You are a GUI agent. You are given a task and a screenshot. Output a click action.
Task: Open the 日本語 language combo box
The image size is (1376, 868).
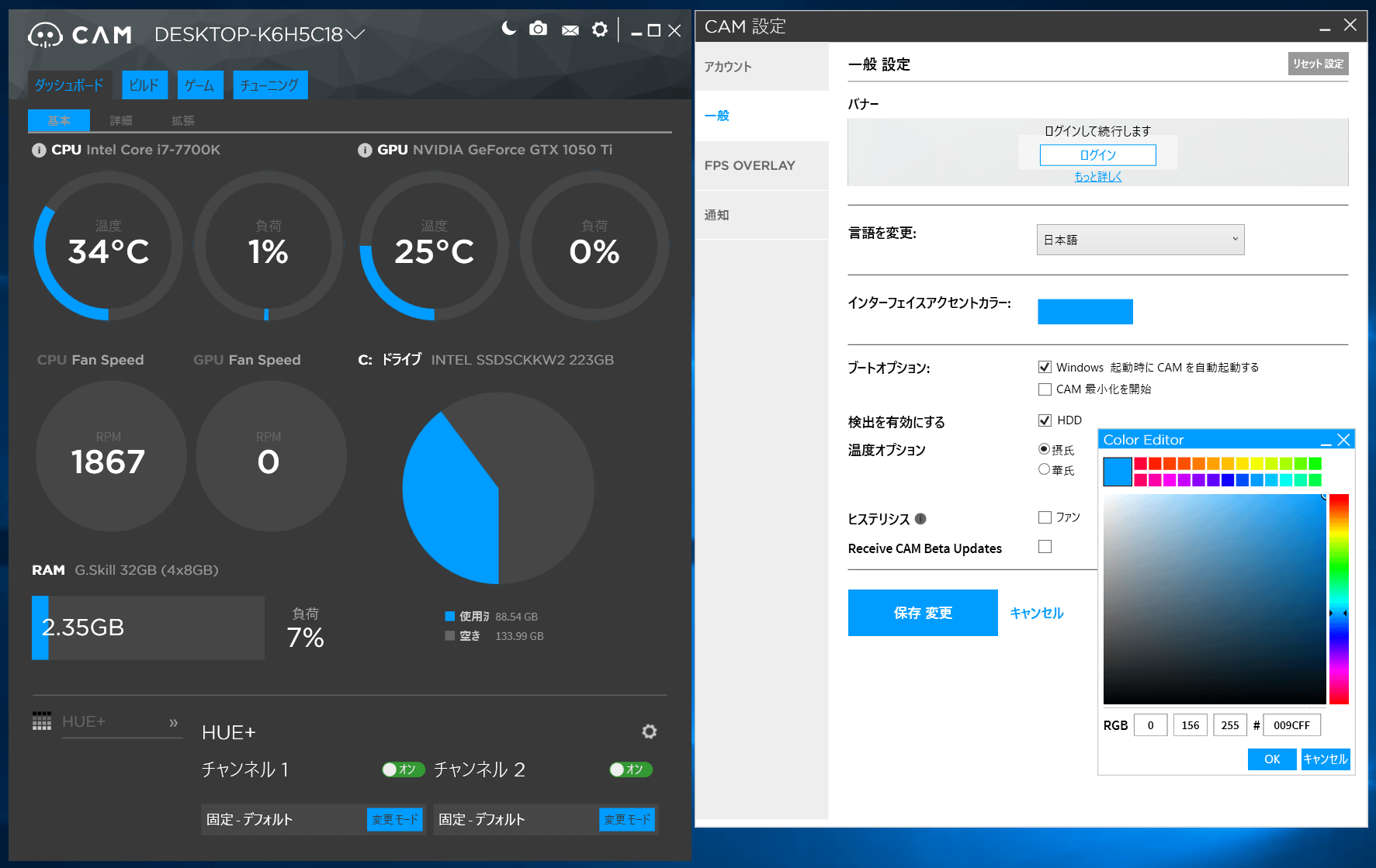pyautogui.click(x=1140, y=240)
